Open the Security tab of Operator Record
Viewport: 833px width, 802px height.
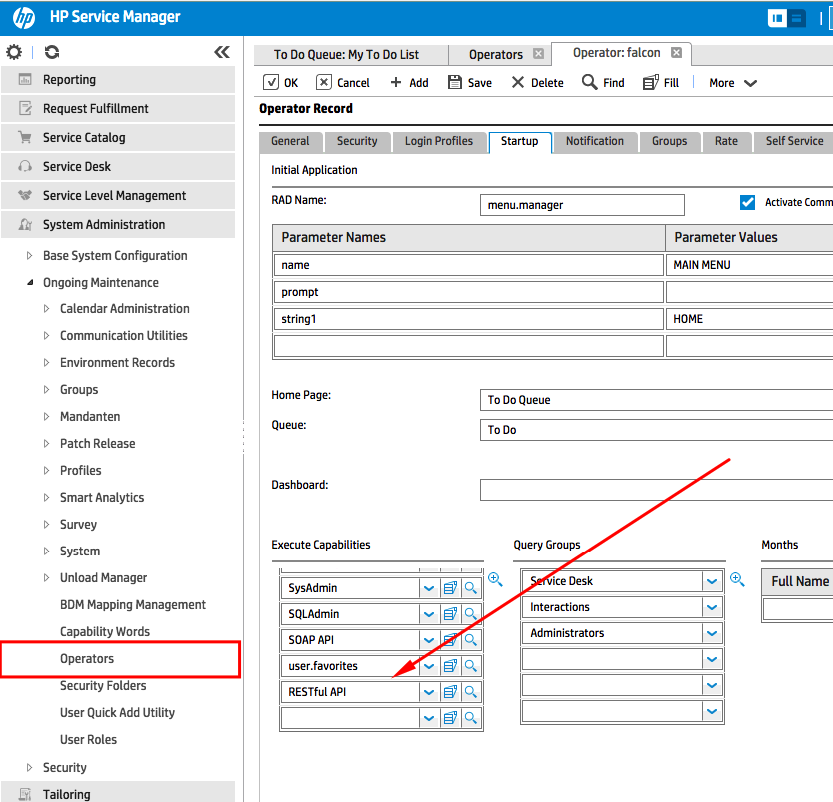357,141
